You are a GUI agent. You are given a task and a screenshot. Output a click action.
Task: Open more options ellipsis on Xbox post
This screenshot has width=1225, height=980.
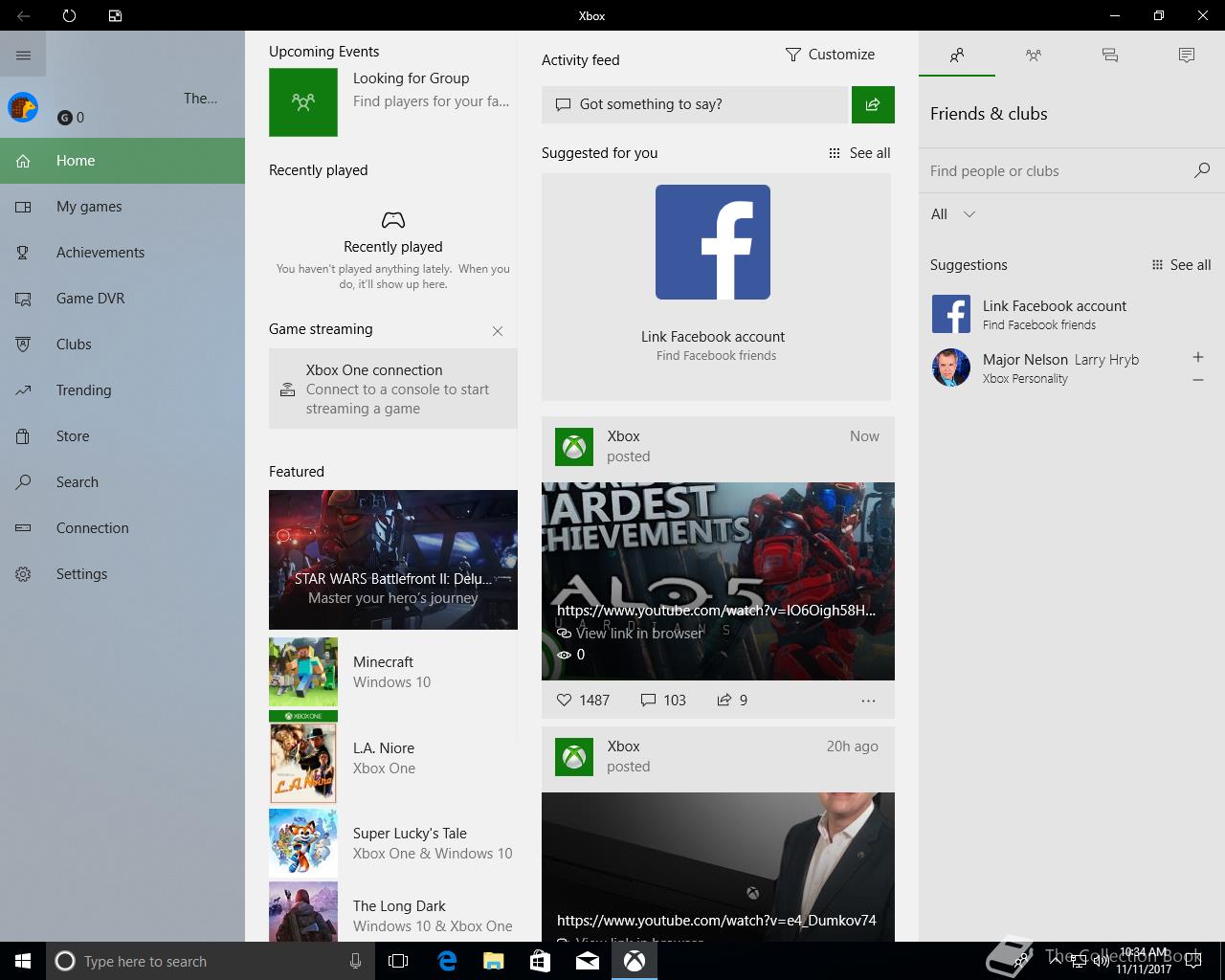pyautogui.click(x=868, y=701)
